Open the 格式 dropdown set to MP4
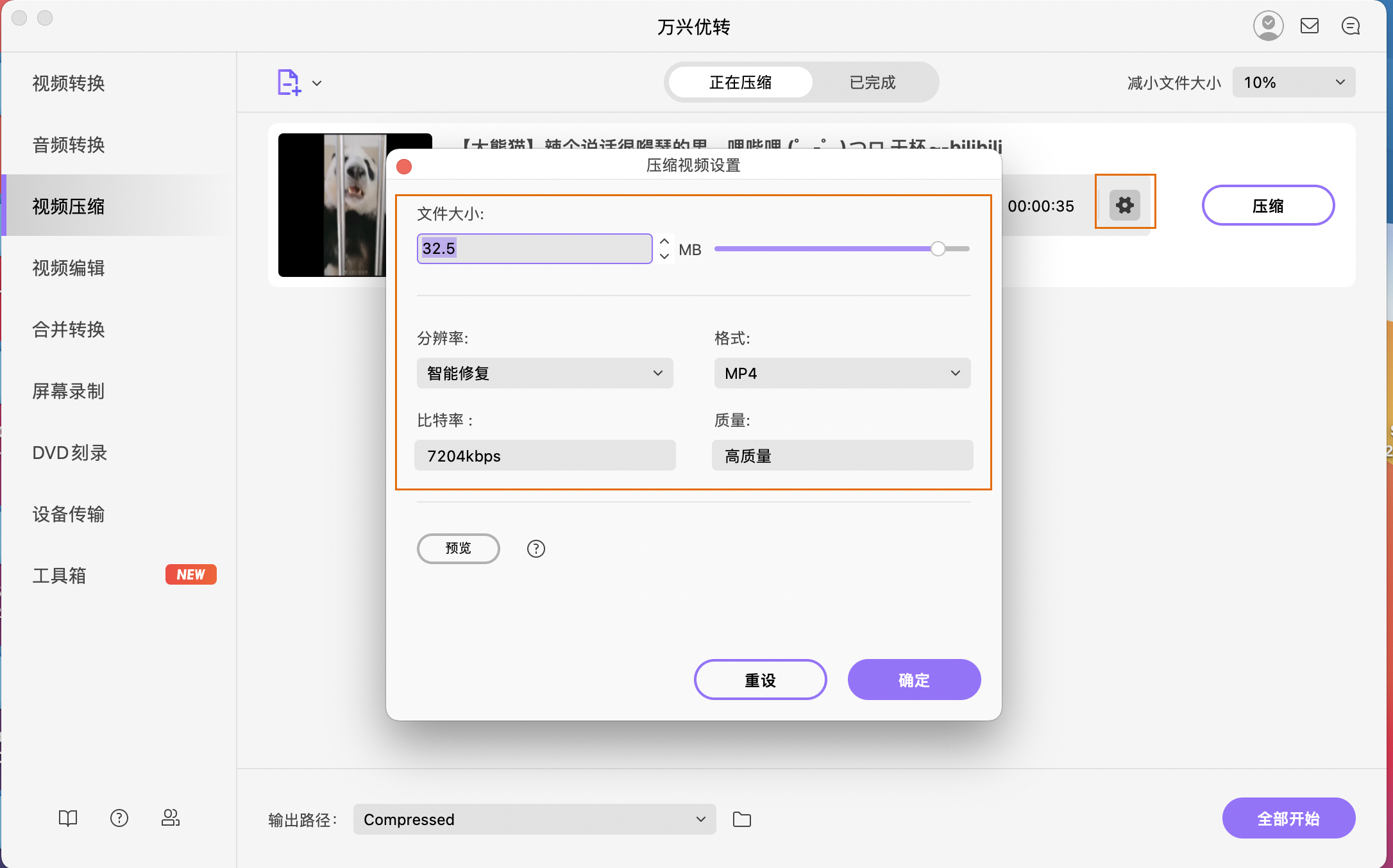 point(841,372)
